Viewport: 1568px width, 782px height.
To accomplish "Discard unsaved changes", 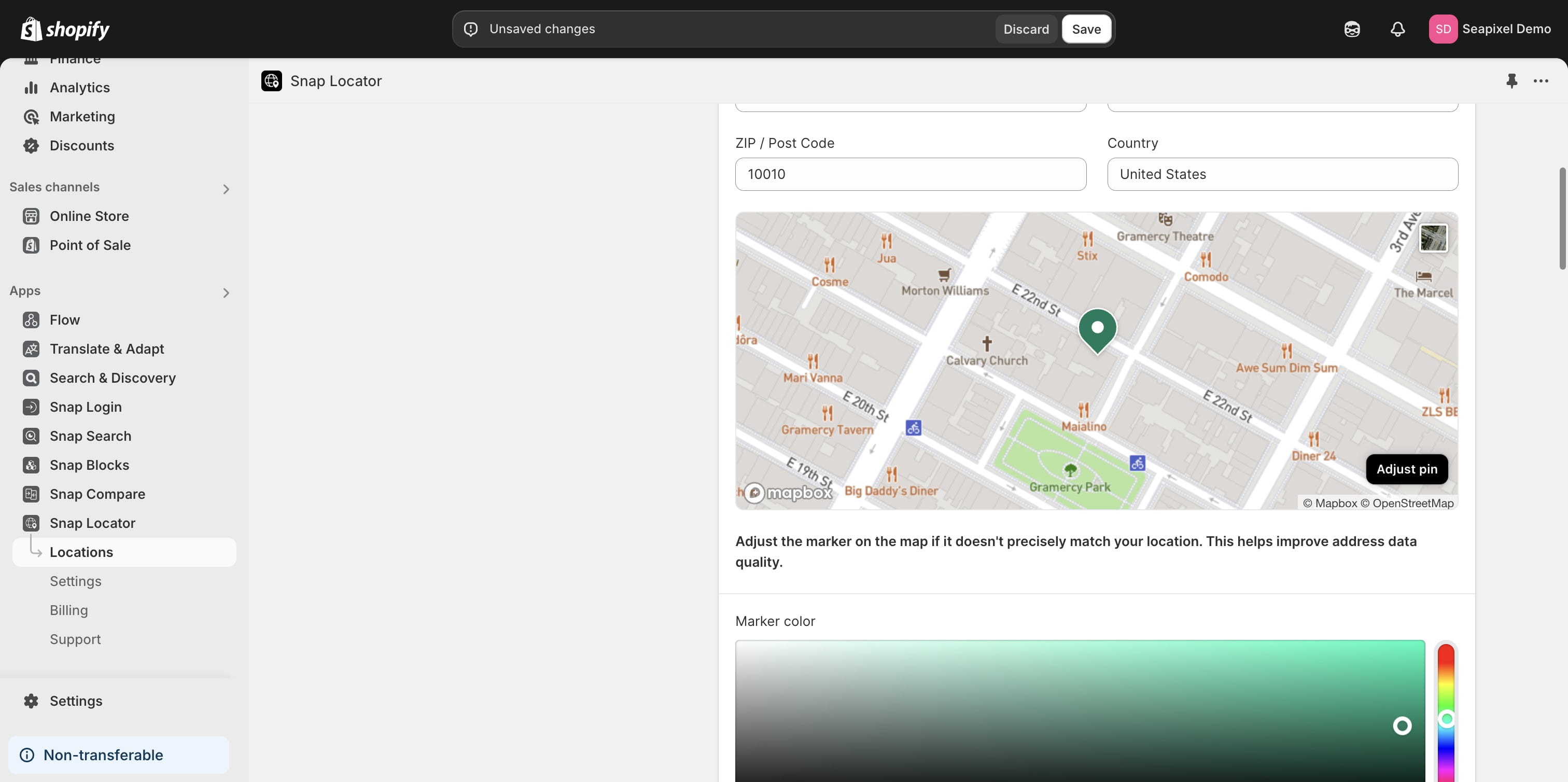I will click(x=1026, y=29).
